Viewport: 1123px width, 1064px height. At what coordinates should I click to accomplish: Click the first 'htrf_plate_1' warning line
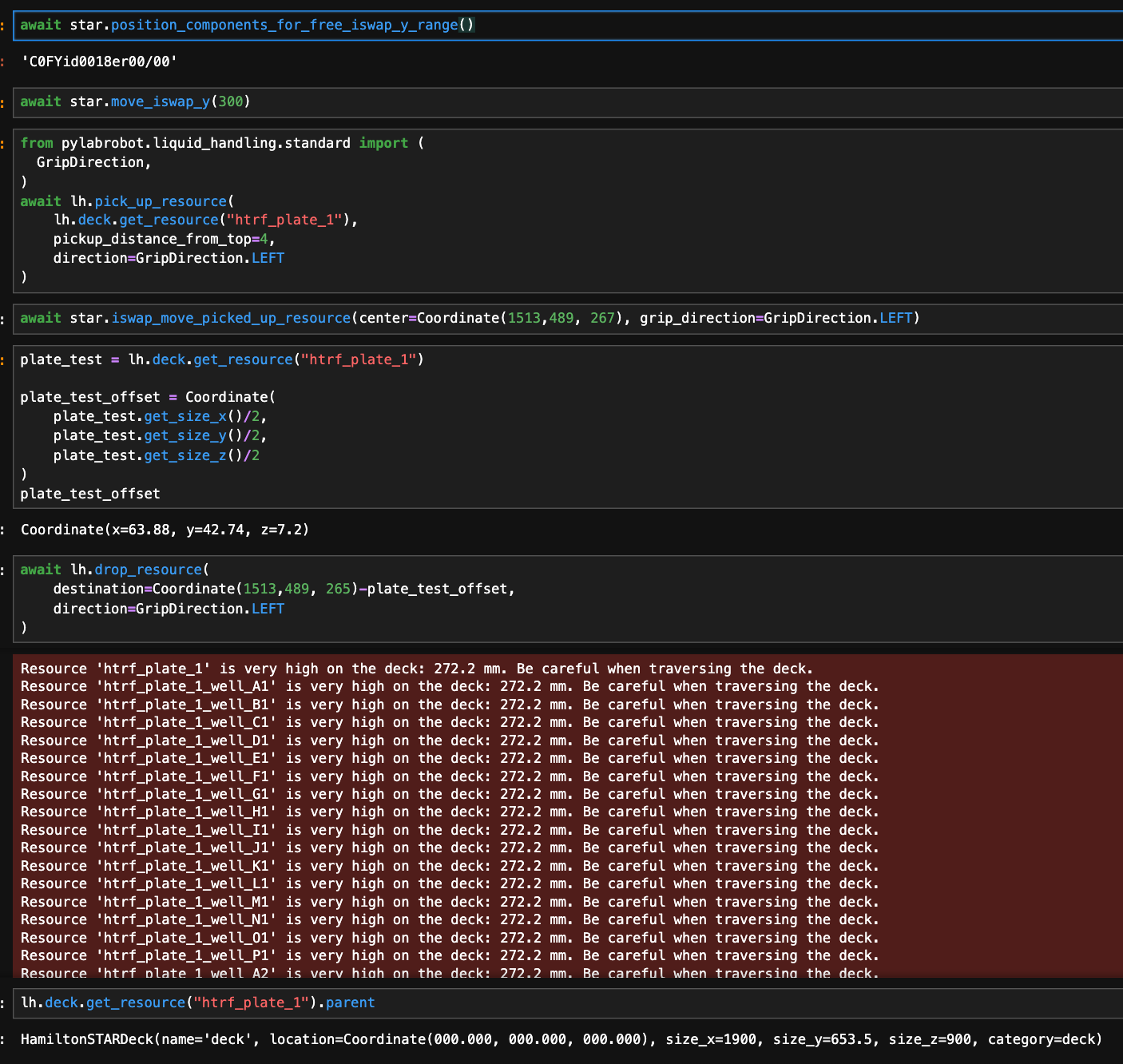pos(416,669)
